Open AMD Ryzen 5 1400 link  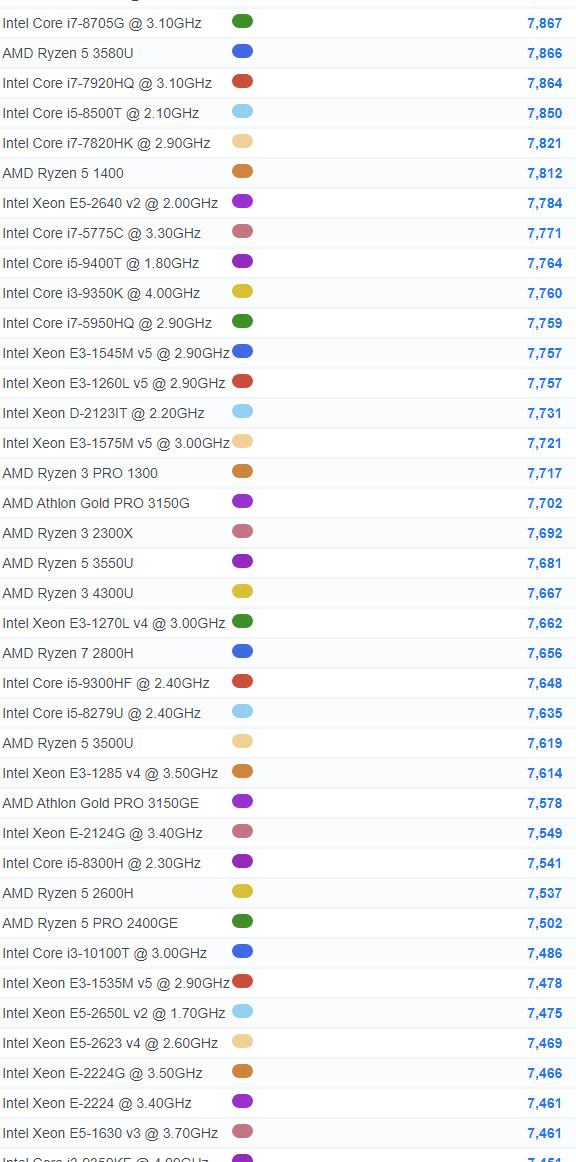click(x=63, y=173)
